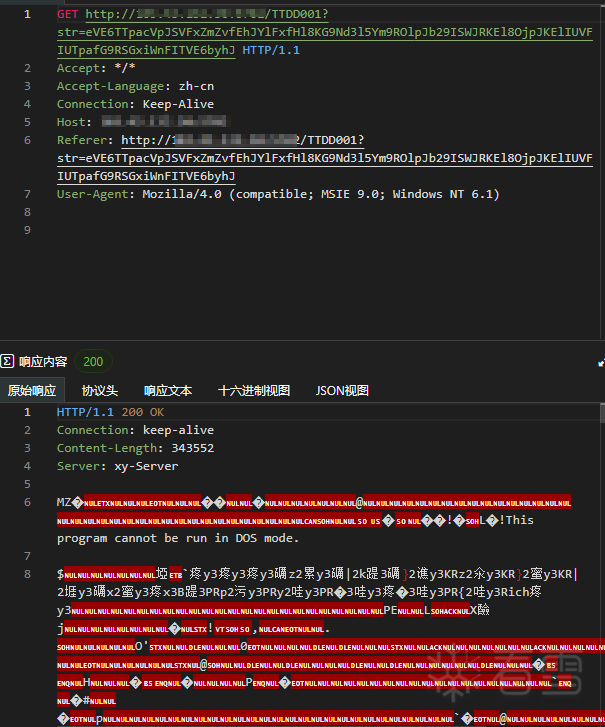Click the expand panel icon at right edge

601,363
